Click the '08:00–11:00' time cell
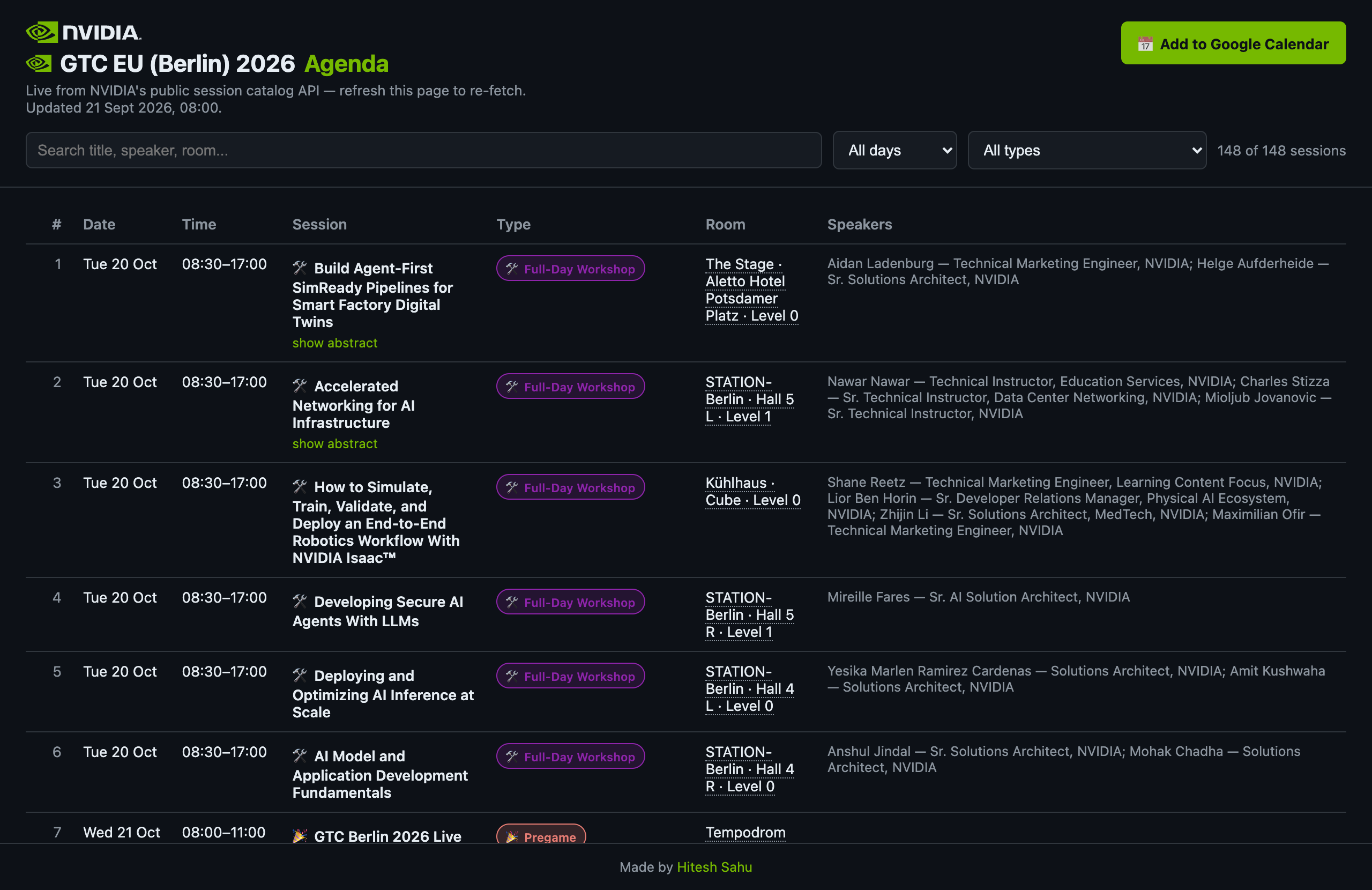 [x=223, y=832]
